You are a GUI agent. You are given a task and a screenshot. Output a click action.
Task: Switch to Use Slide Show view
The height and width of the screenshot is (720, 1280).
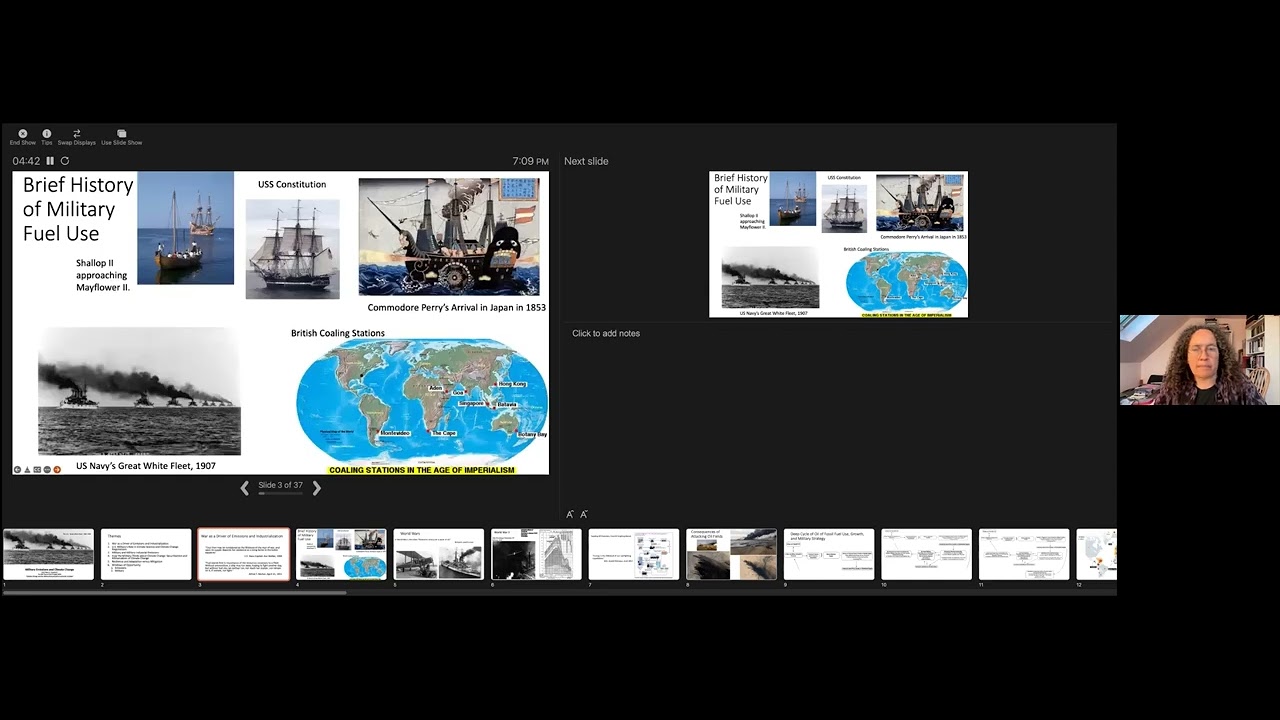click(x=121, y=137)
